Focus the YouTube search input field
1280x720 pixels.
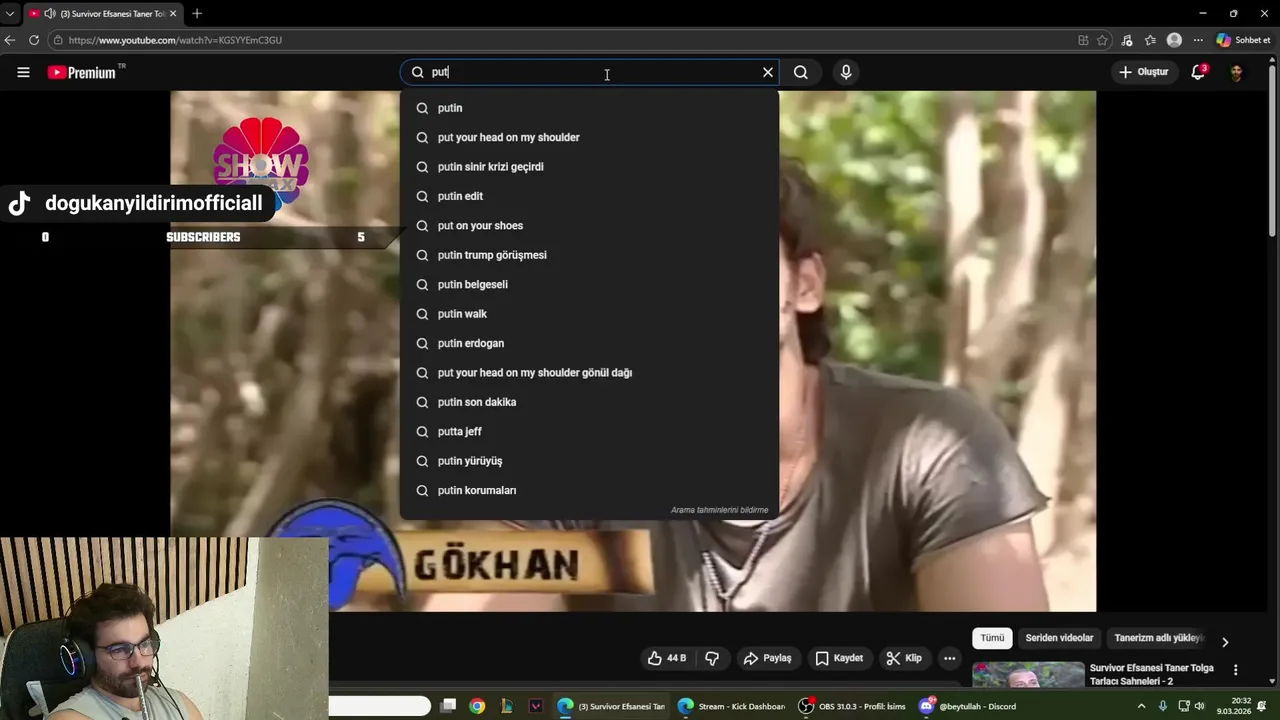[x=590, y=72]
